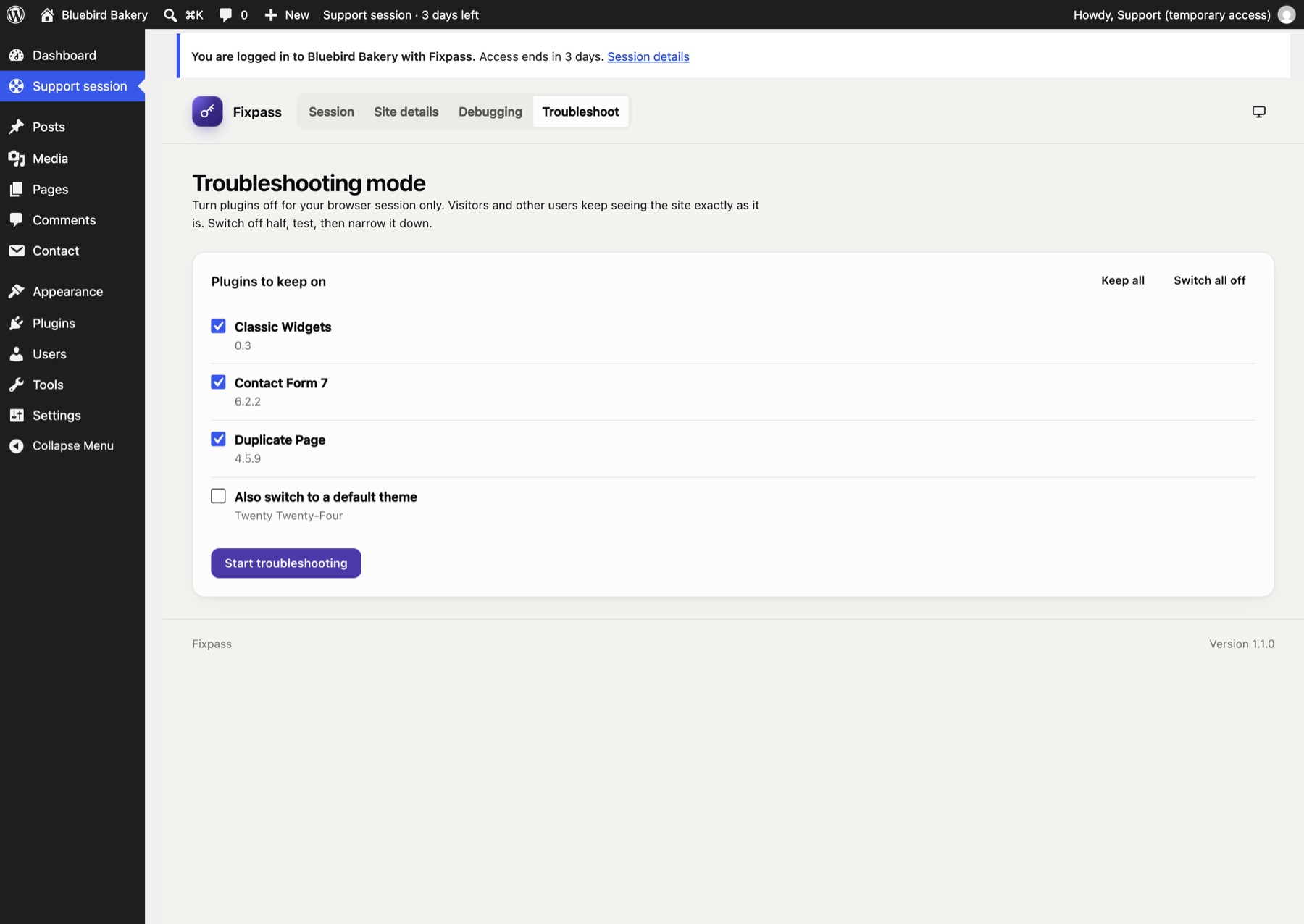The width and height of the screenshot is (1304, 924).
Task: Click Howdy, Support (temporary access)
Action: click(x=1172, y=14)
